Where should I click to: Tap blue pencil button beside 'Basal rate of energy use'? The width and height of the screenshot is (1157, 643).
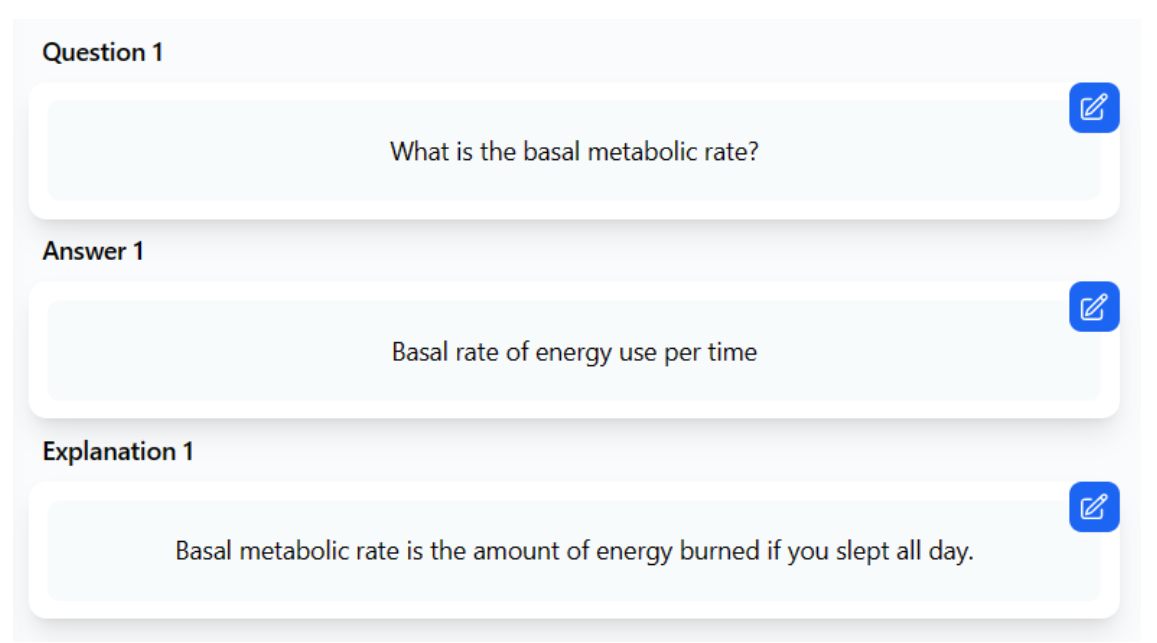(1094, 306)
